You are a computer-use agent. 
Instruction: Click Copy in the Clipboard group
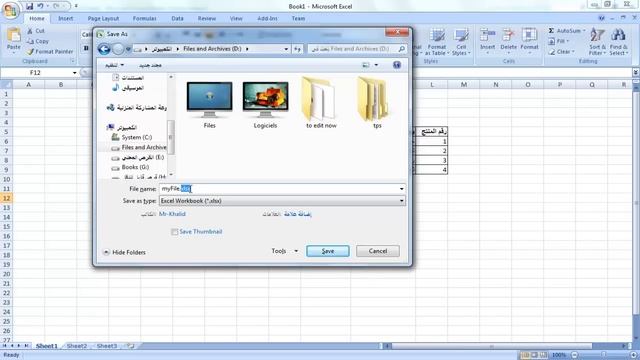(x=38, y=41)
